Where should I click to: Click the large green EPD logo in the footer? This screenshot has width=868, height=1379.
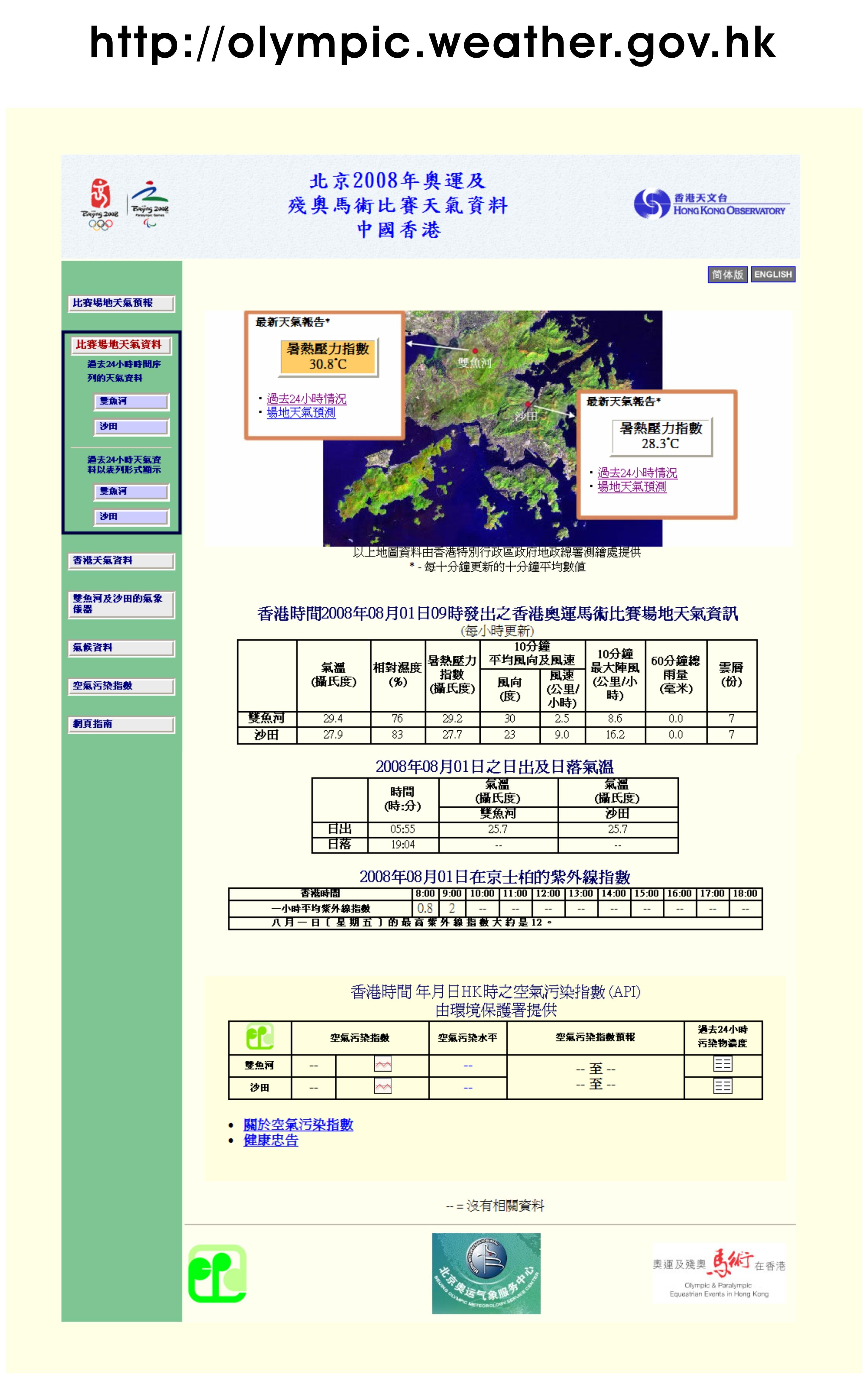point(217,1274)
